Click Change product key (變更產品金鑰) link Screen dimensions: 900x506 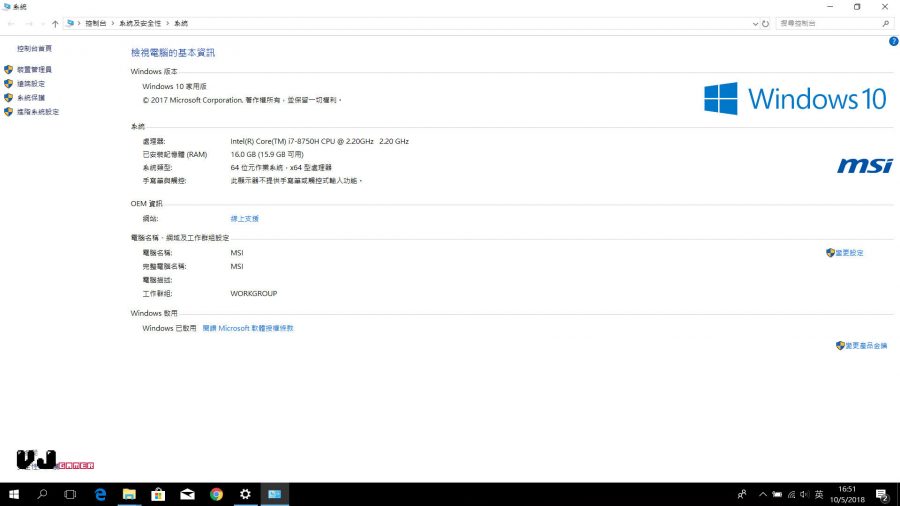[866, 346]
